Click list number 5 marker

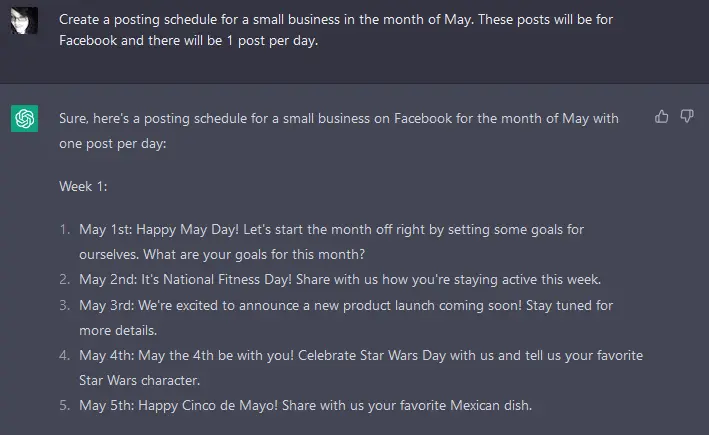(65, 405)
